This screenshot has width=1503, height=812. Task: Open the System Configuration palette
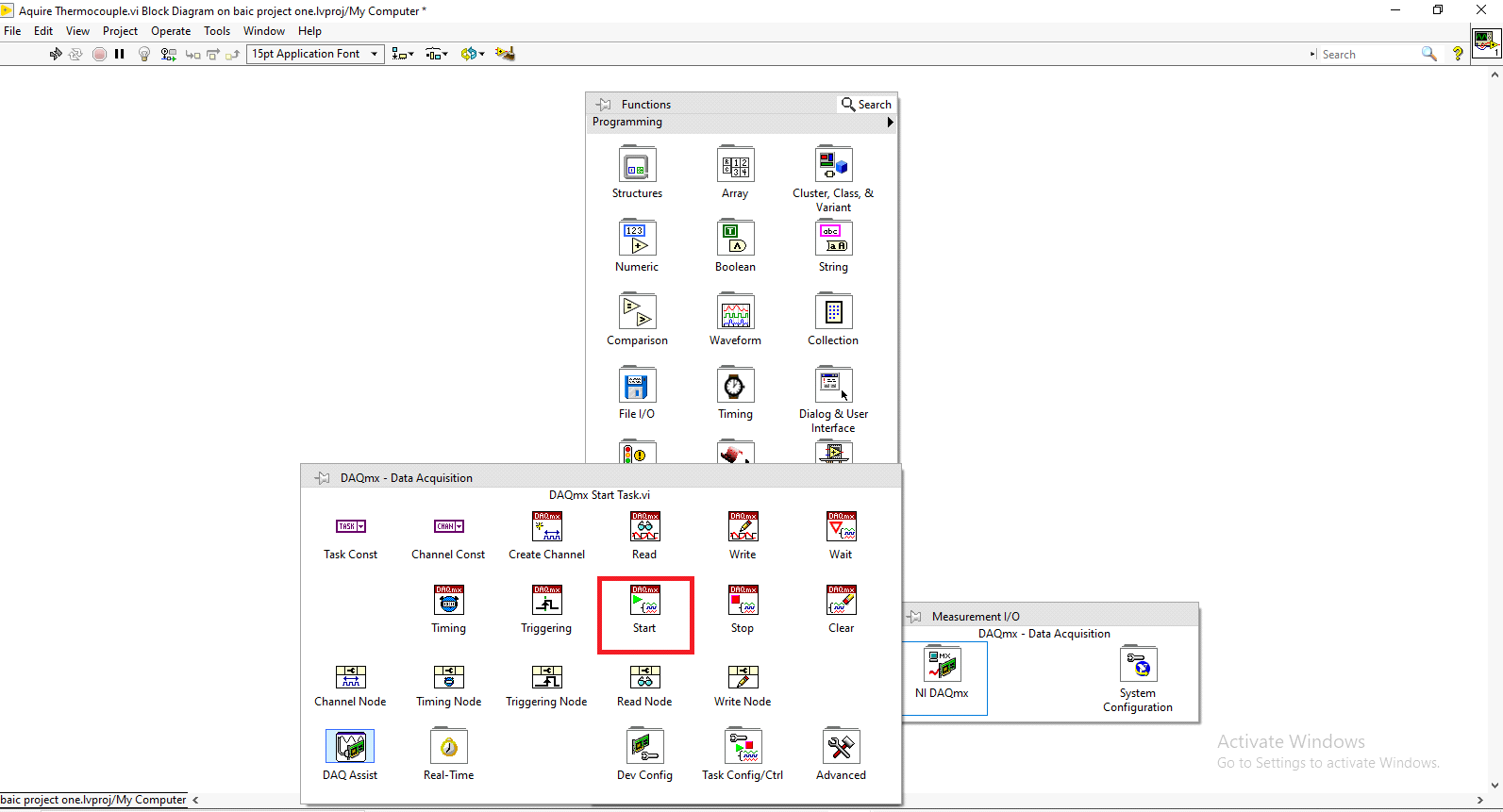coord(1137,665)
